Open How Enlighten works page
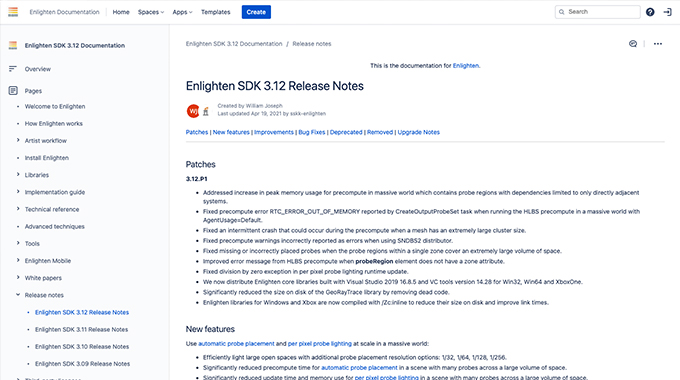 [54, 124]
